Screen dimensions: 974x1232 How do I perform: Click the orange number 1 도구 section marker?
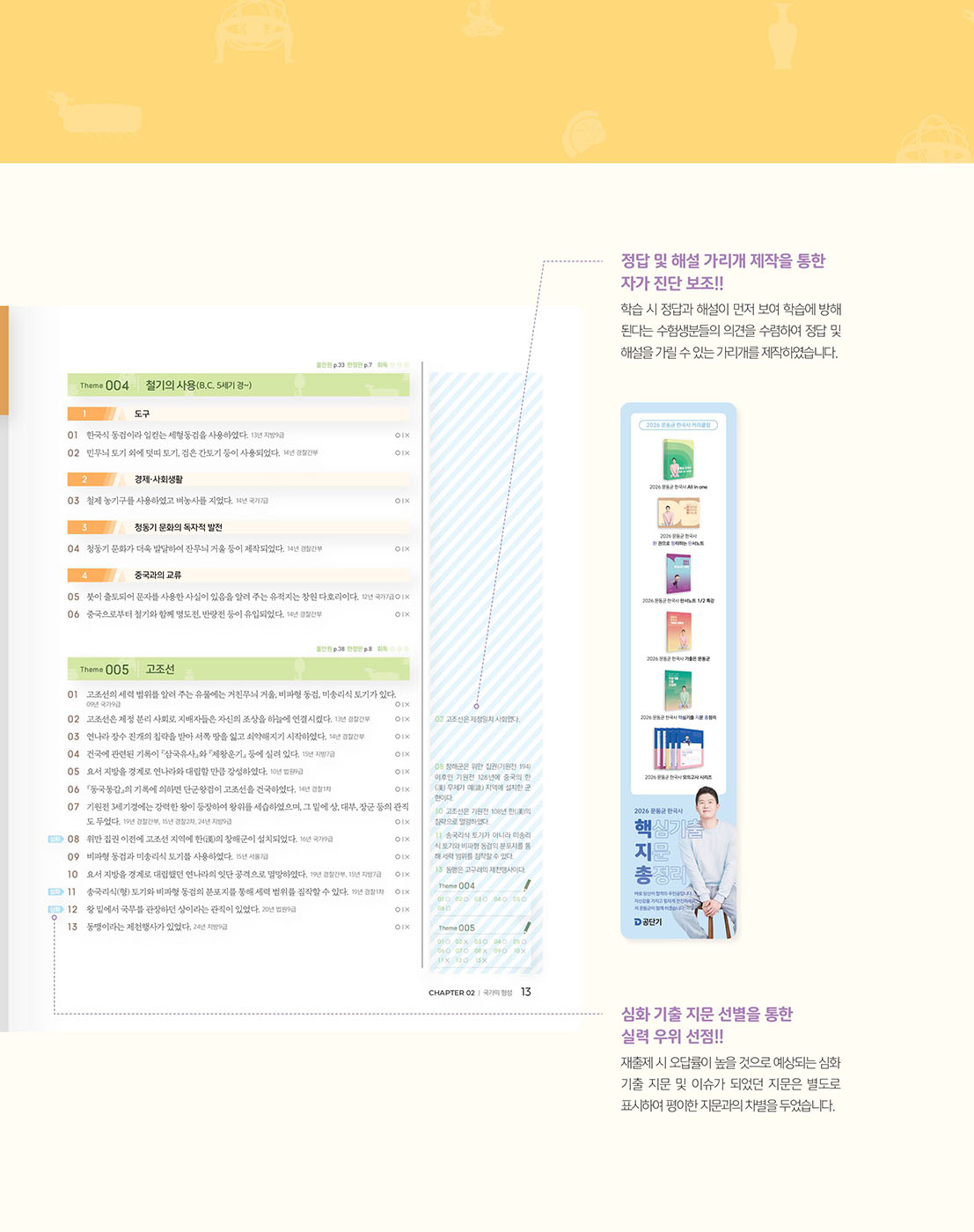pos(91,414)
